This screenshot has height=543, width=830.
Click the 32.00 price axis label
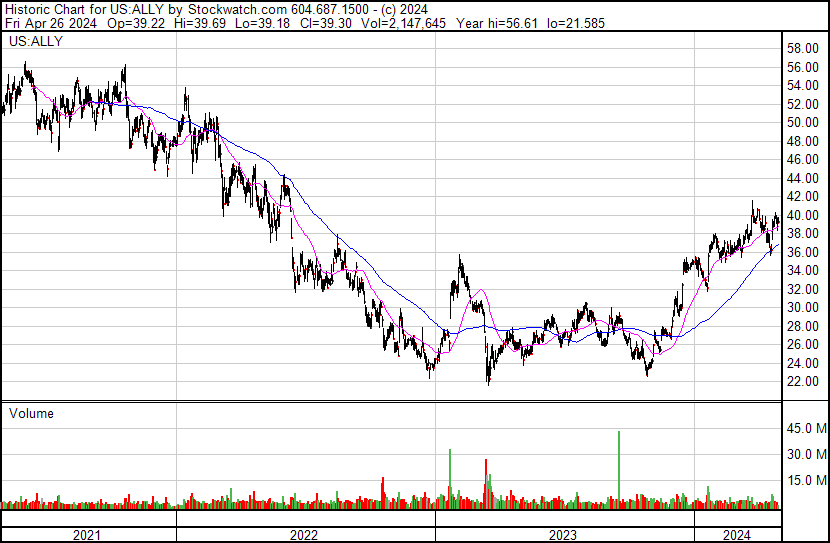click(802, 289)
